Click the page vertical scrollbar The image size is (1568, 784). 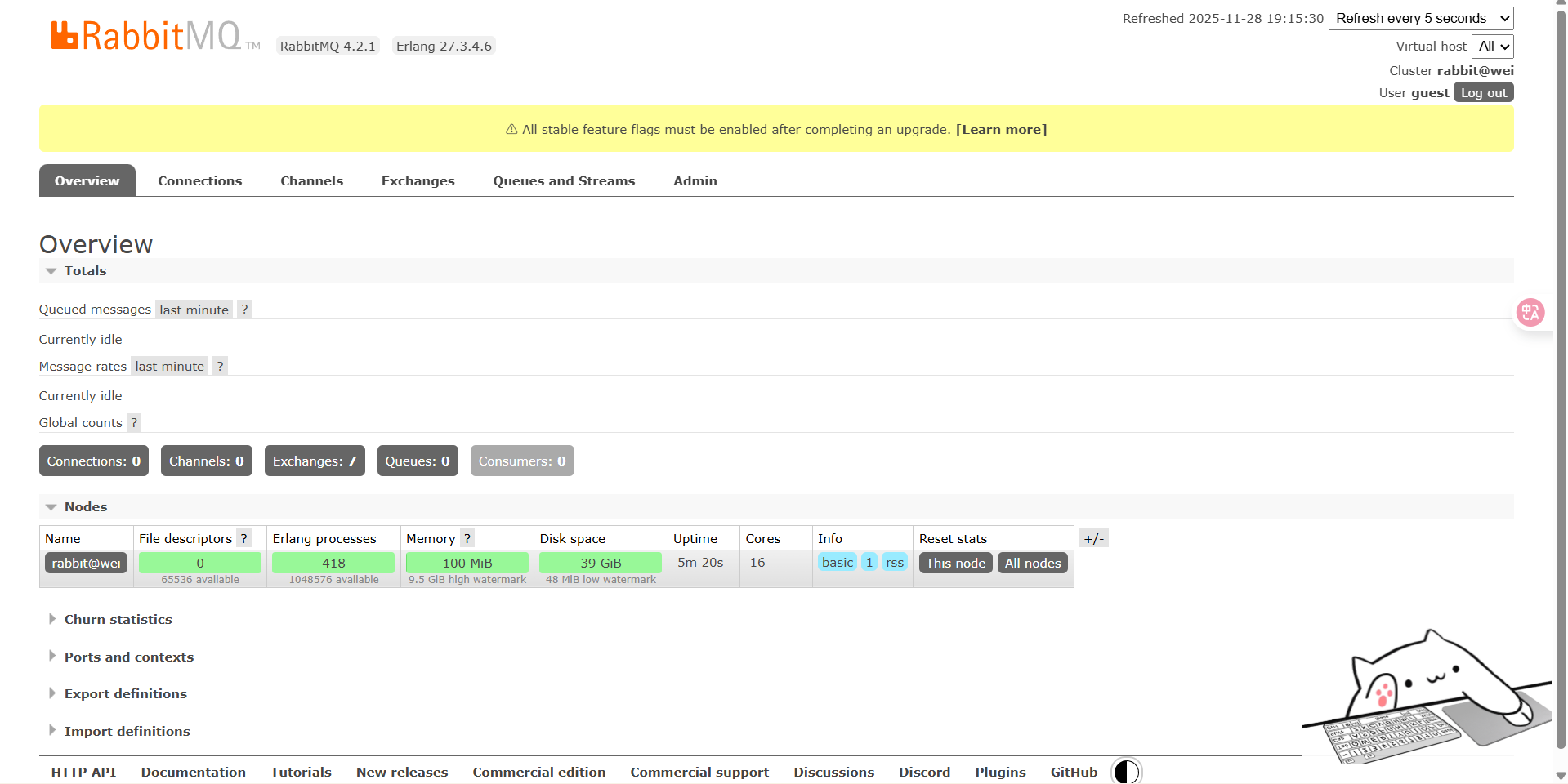pos(1561,380)
